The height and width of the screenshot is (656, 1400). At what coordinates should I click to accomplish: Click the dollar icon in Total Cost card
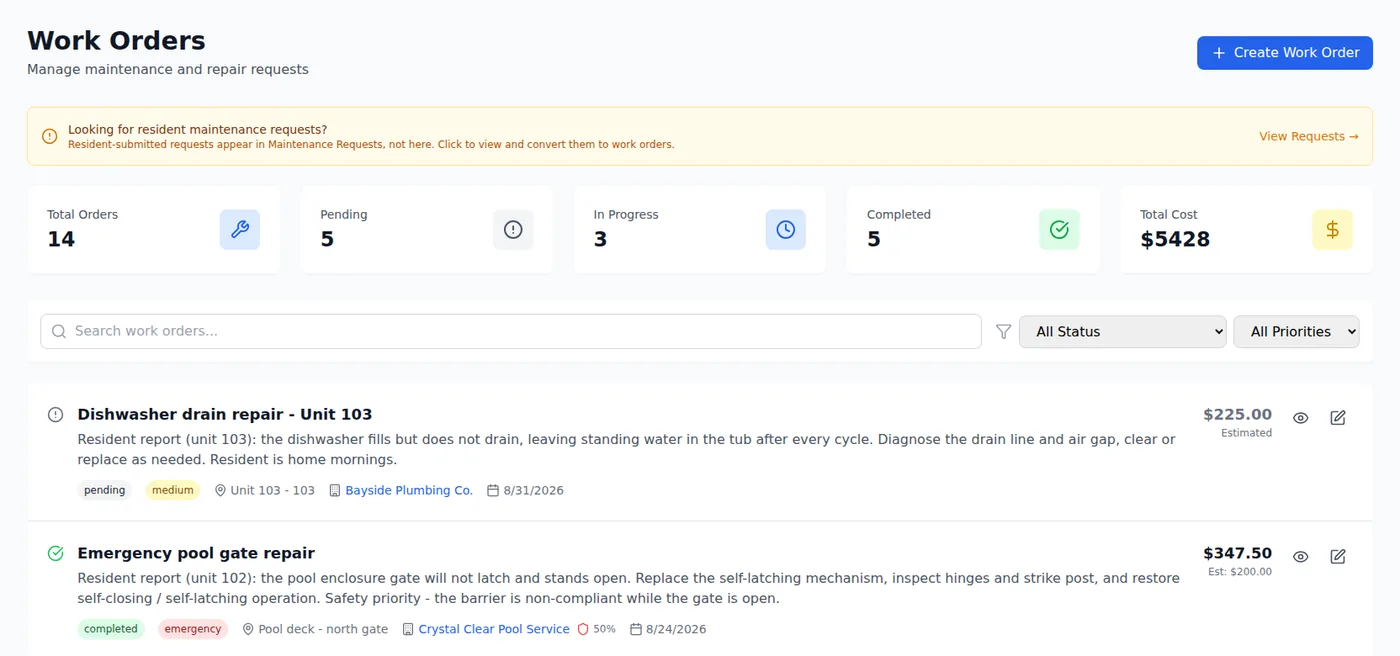[x=1332, y=230]
